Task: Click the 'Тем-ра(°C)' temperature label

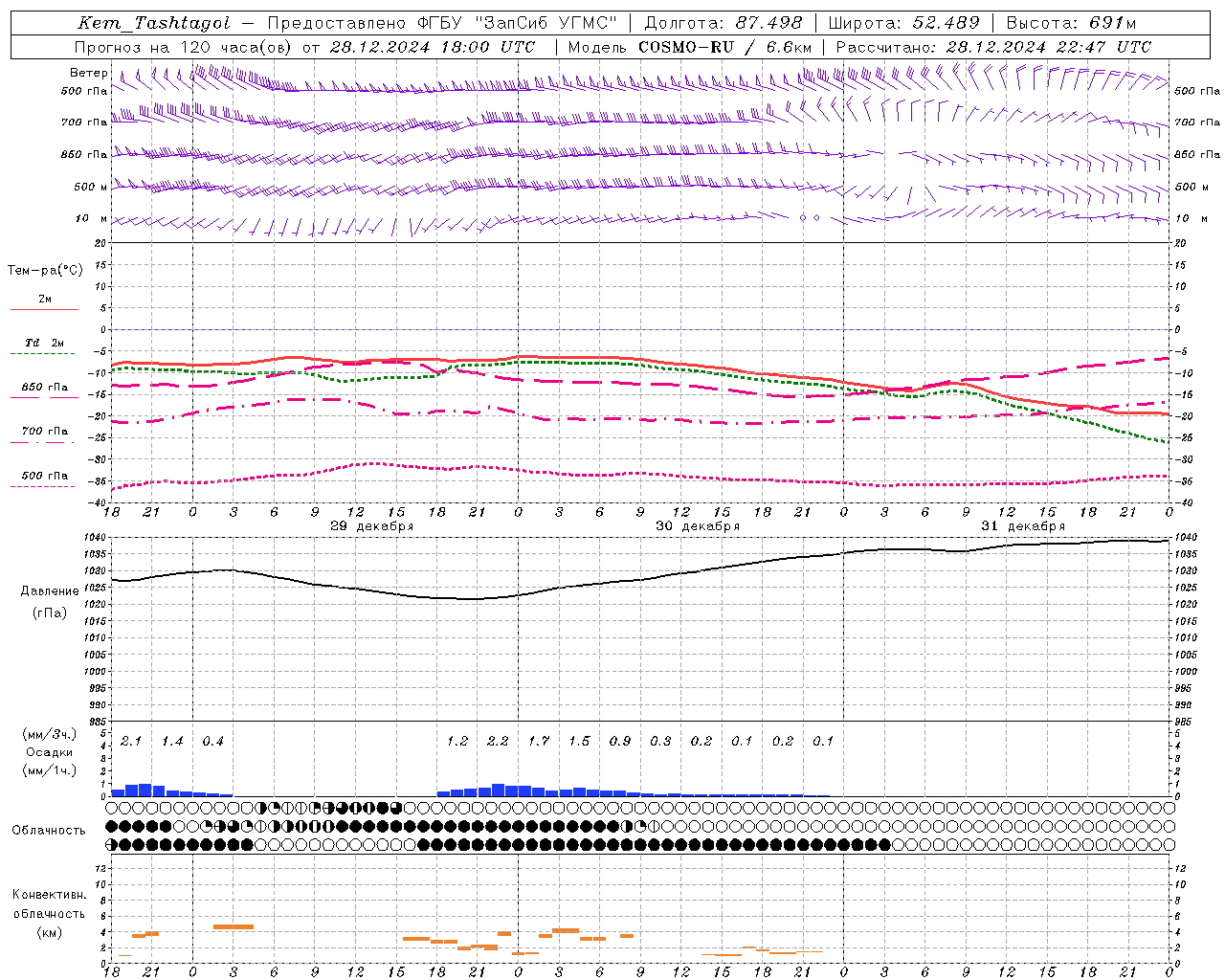Action: pos(45,271)
